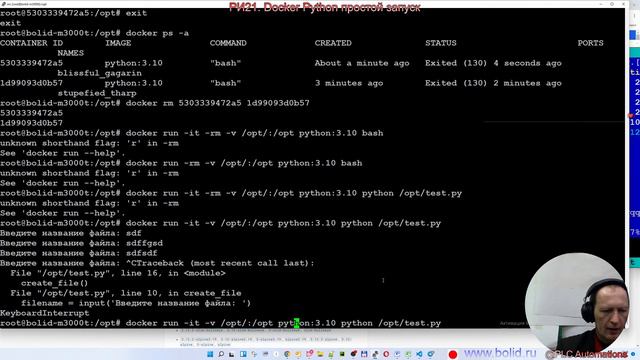Click the input value 'sdffgsd'
This screenshot has width=640, height=360.
[144, 243]
